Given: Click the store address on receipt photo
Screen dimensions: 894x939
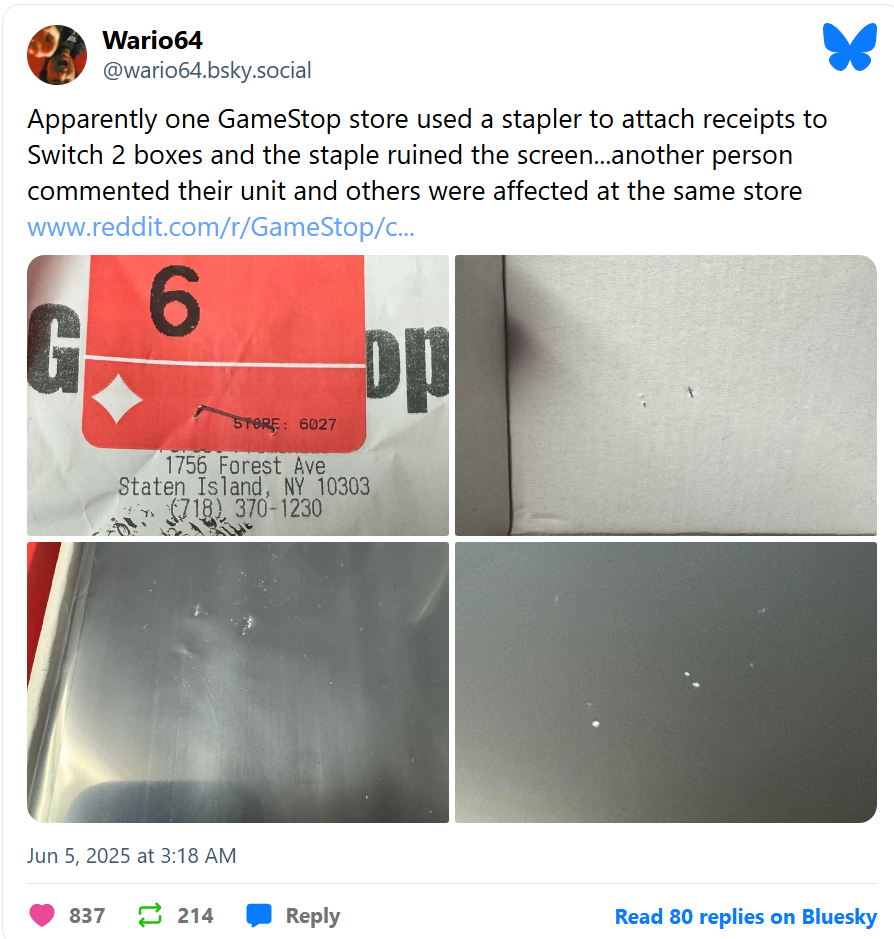Looking at the screenshot, I should (x=244, y=487).
